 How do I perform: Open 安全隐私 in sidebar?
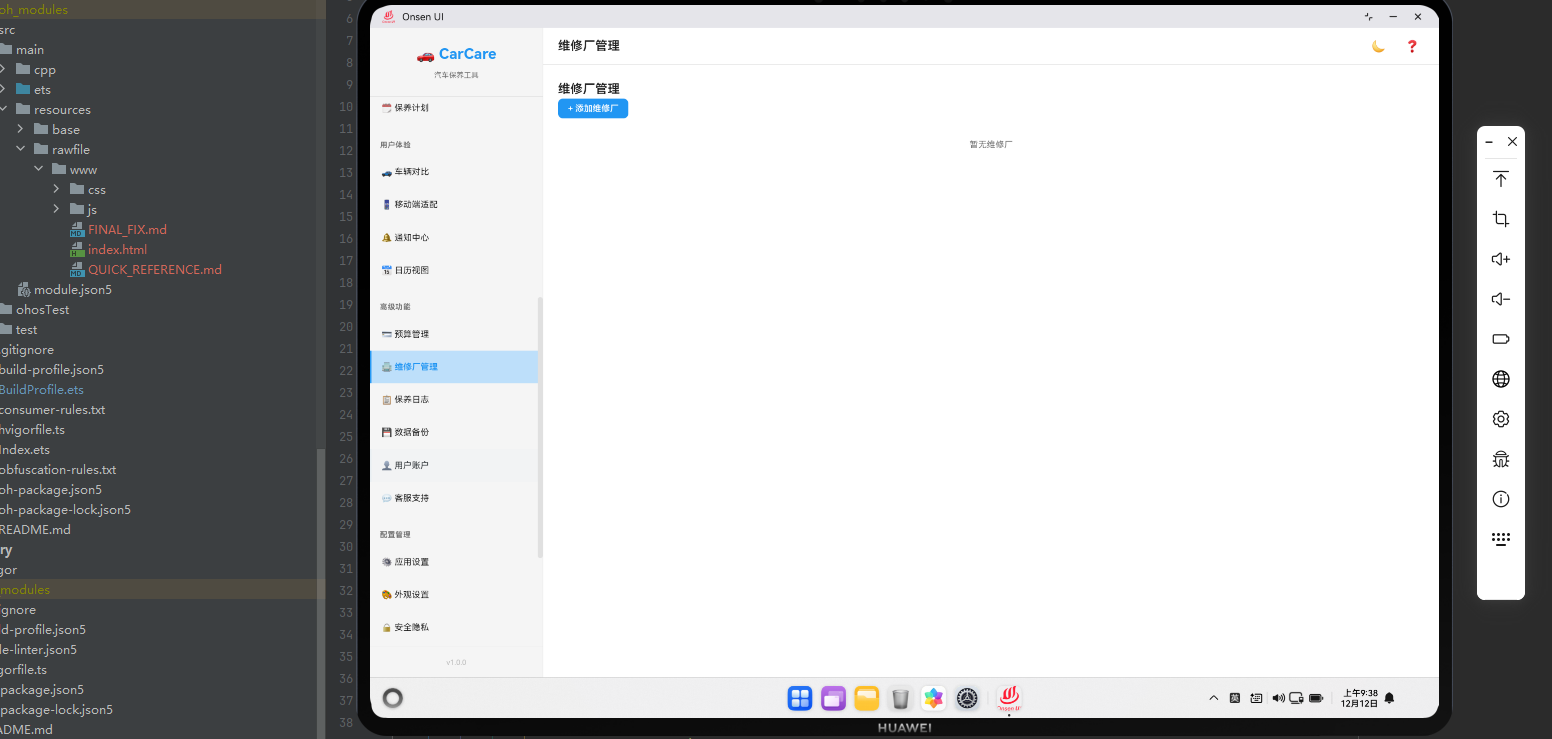click(456, 627)
